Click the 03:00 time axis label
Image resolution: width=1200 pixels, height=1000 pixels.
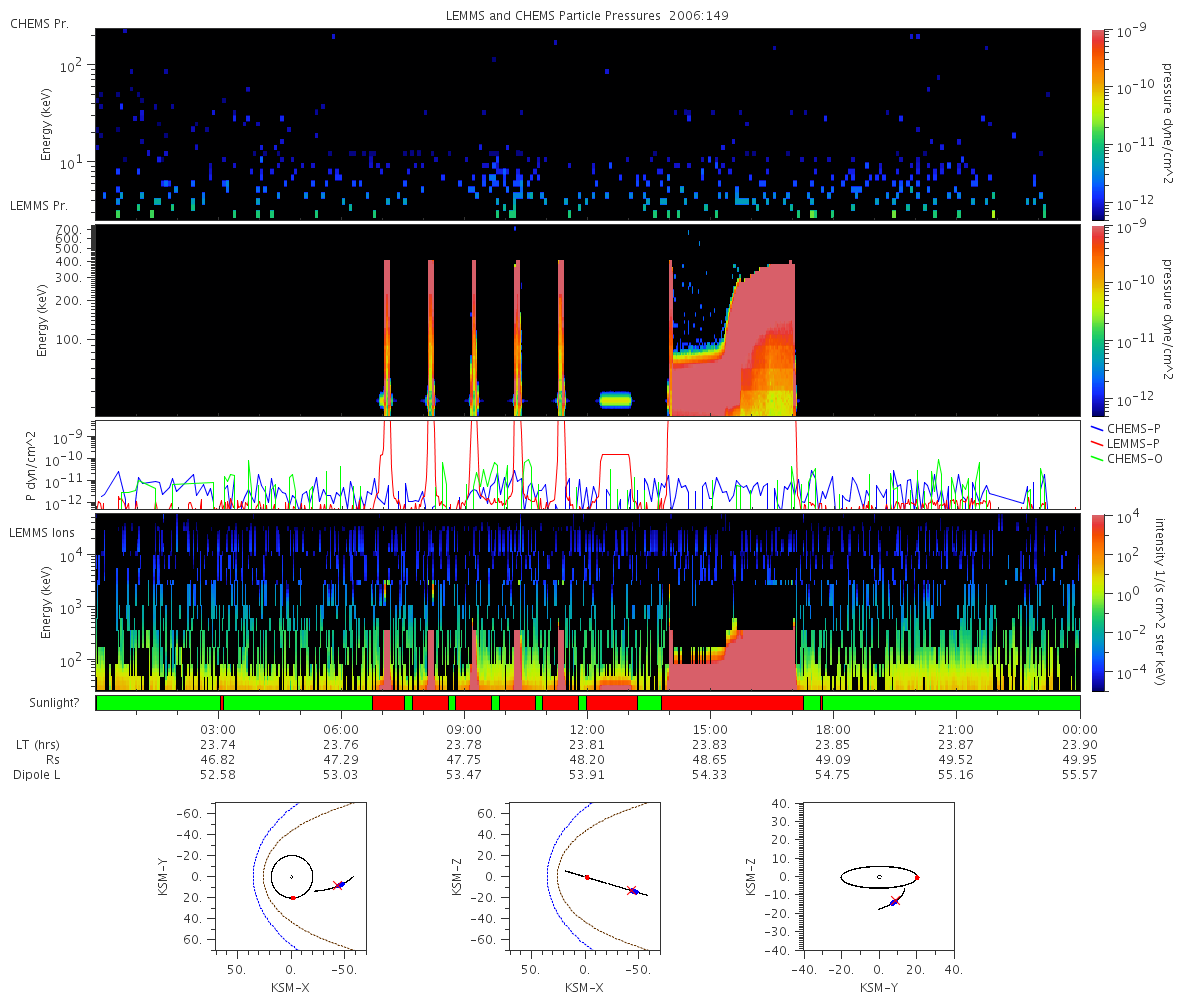pyautogui.click(x=218, y=729)
